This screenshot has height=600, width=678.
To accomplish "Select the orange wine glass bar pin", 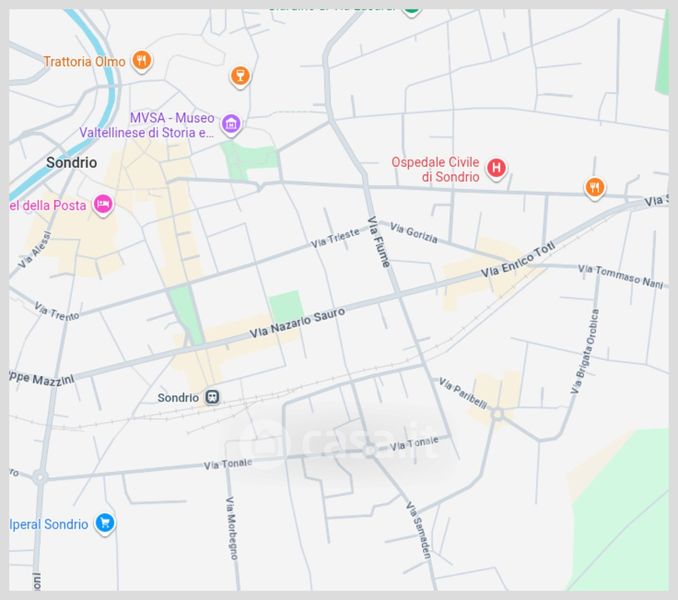I will point(239,76).
